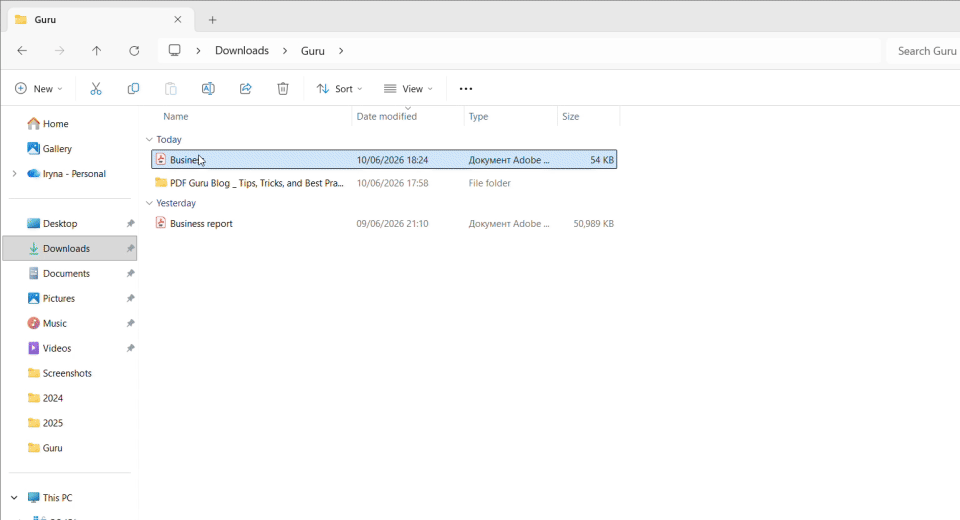
Task: Click the File folder type cell
Action: 489,183
